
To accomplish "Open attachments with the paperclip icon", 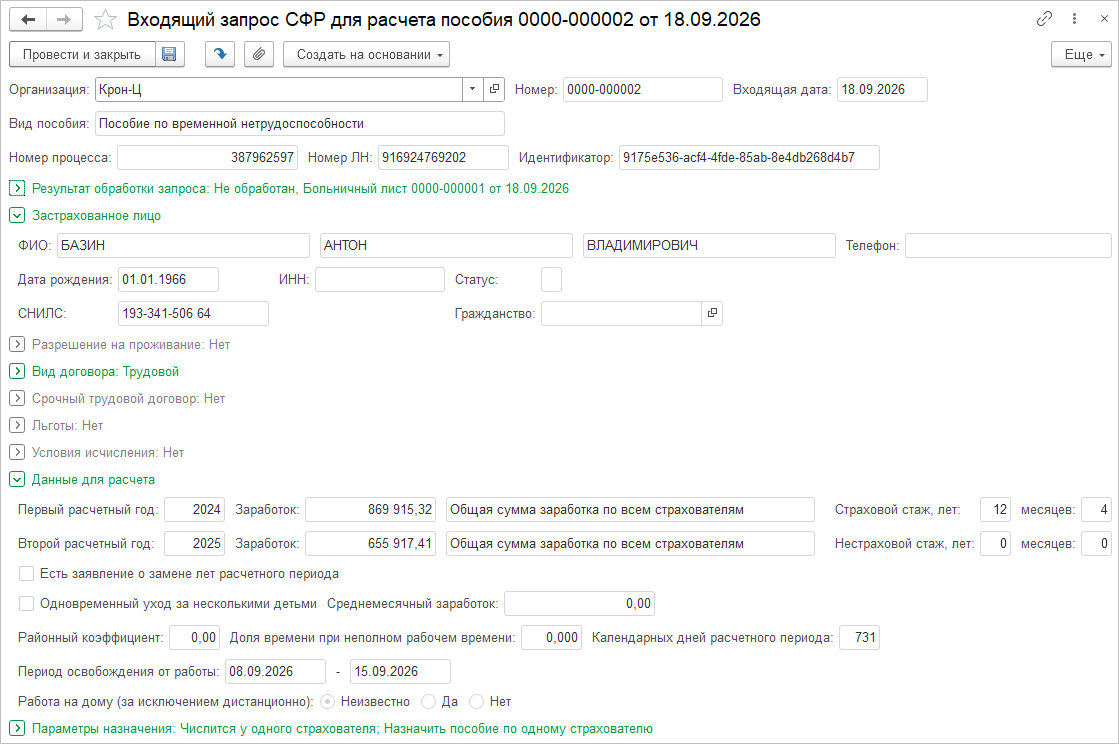I will tap(259, 54).
